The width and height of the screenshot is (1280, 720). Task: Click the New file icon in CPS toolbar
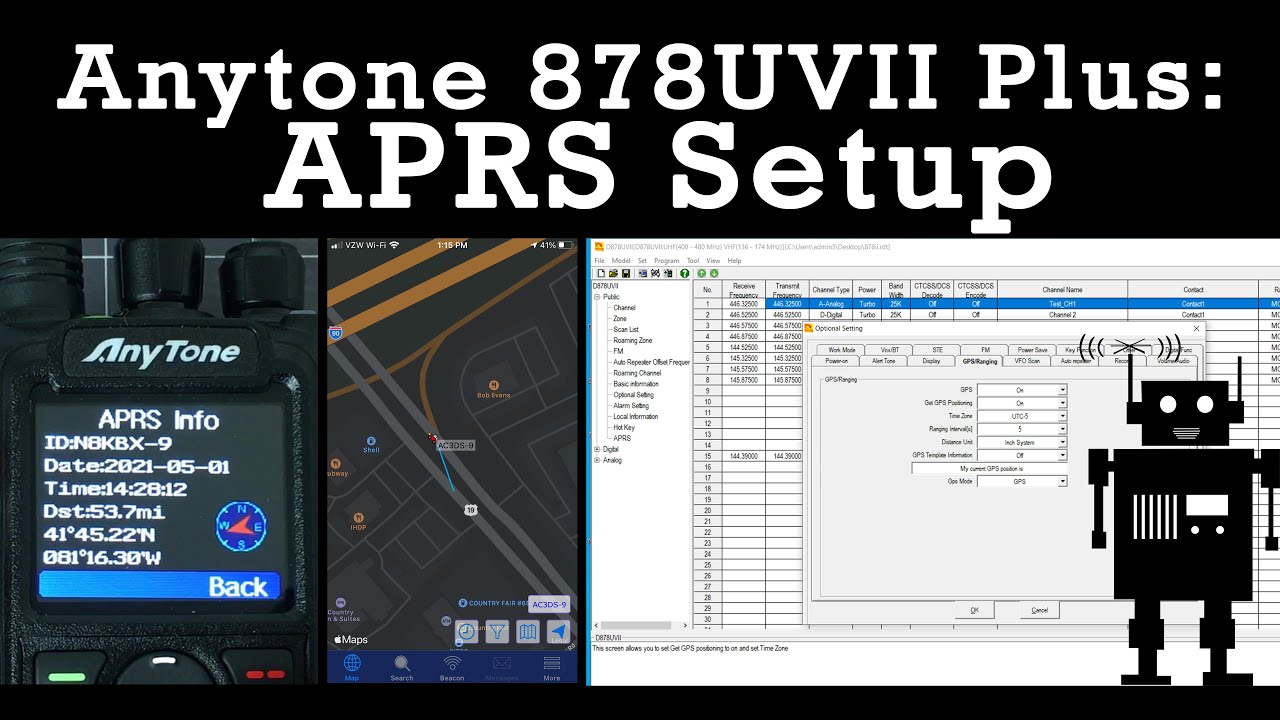pyautogui.click(x=601, y=273)
